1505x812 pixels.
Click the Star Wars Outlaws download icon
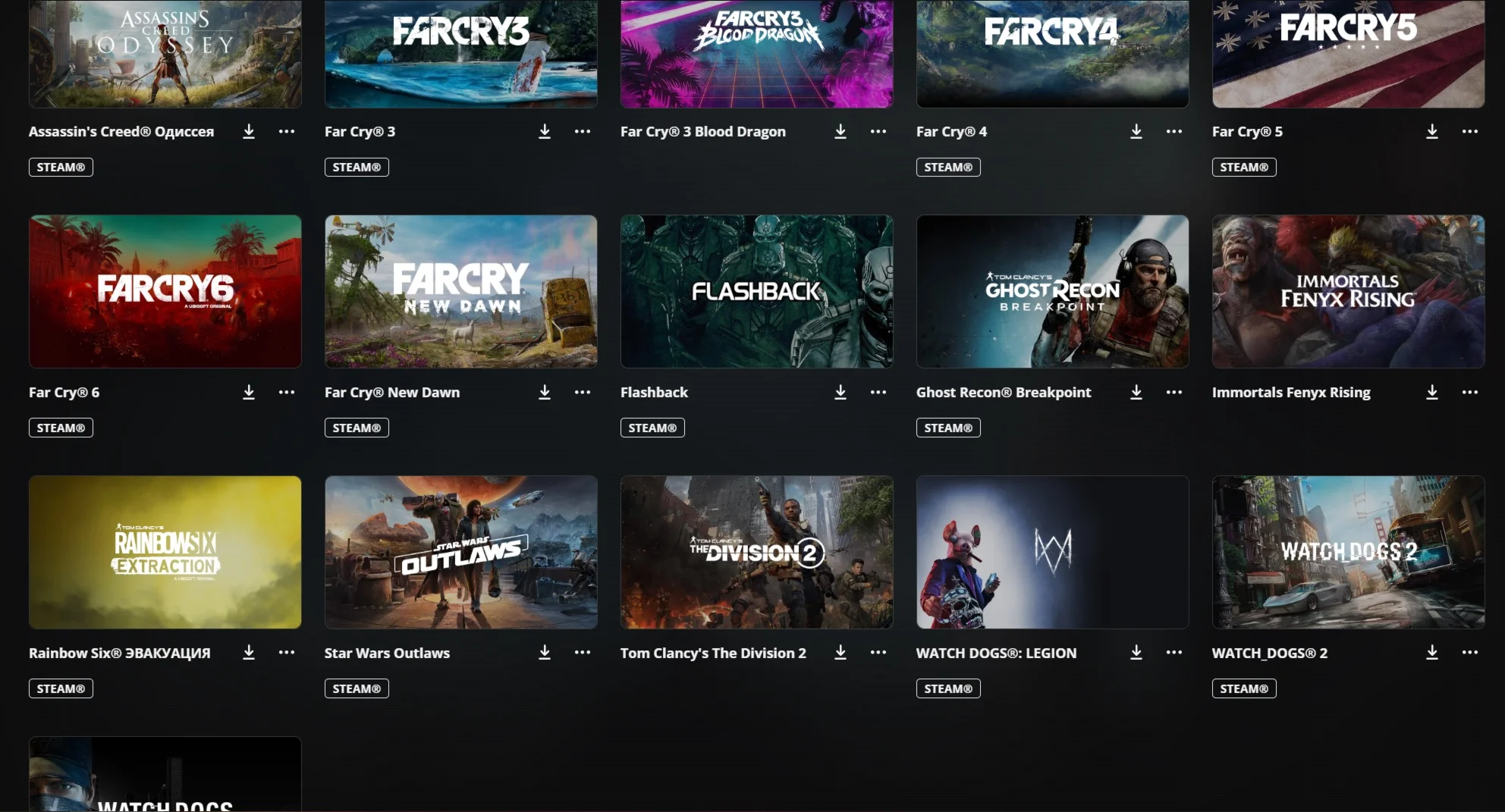pyautogui.click(x=545, y=653)
